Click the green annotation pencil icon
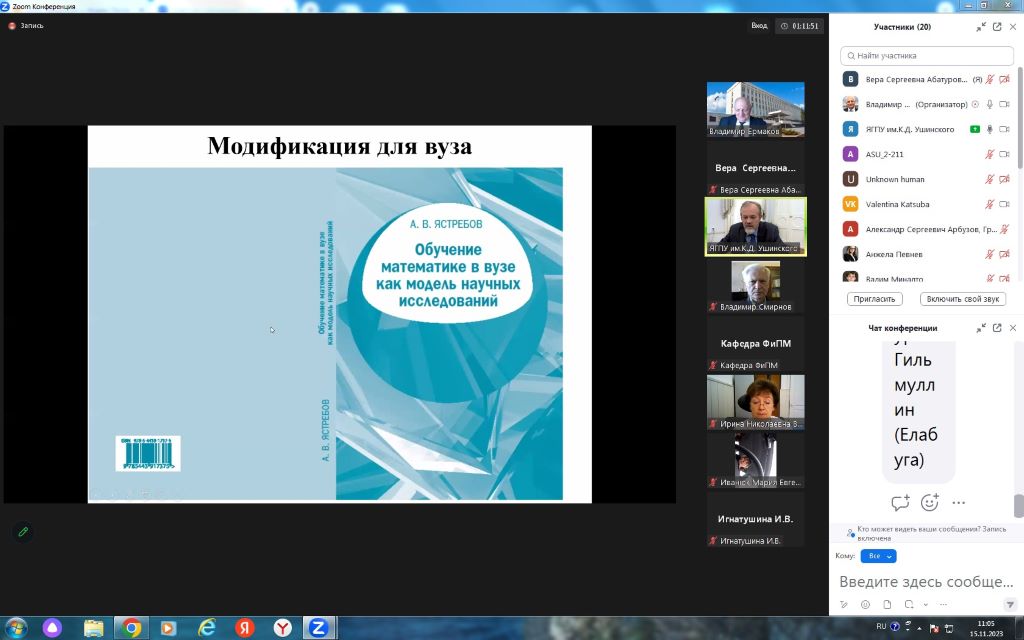The height and width of the screenshot is (640, 1024). point(23,531)
